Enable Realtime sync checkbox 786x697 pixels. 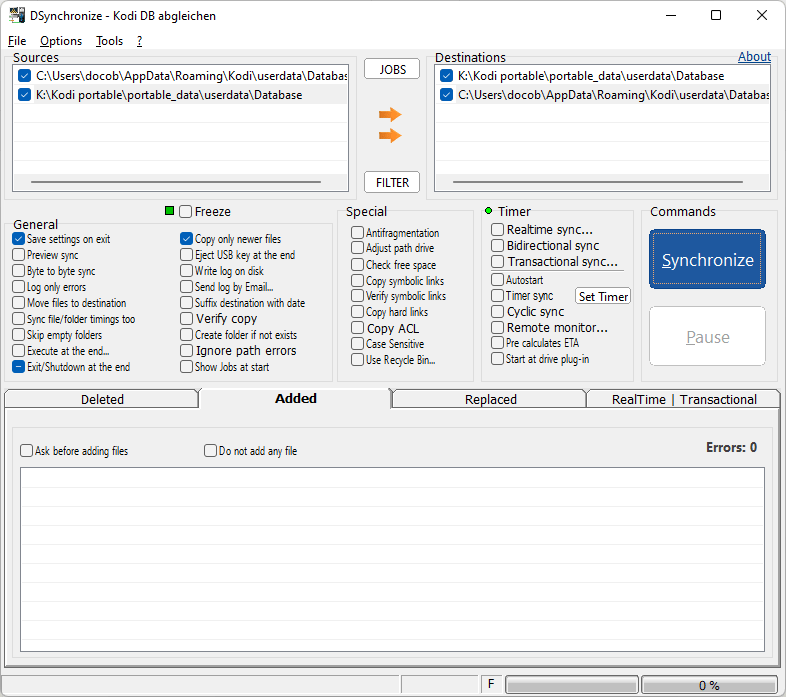click(x=497, y=230)
